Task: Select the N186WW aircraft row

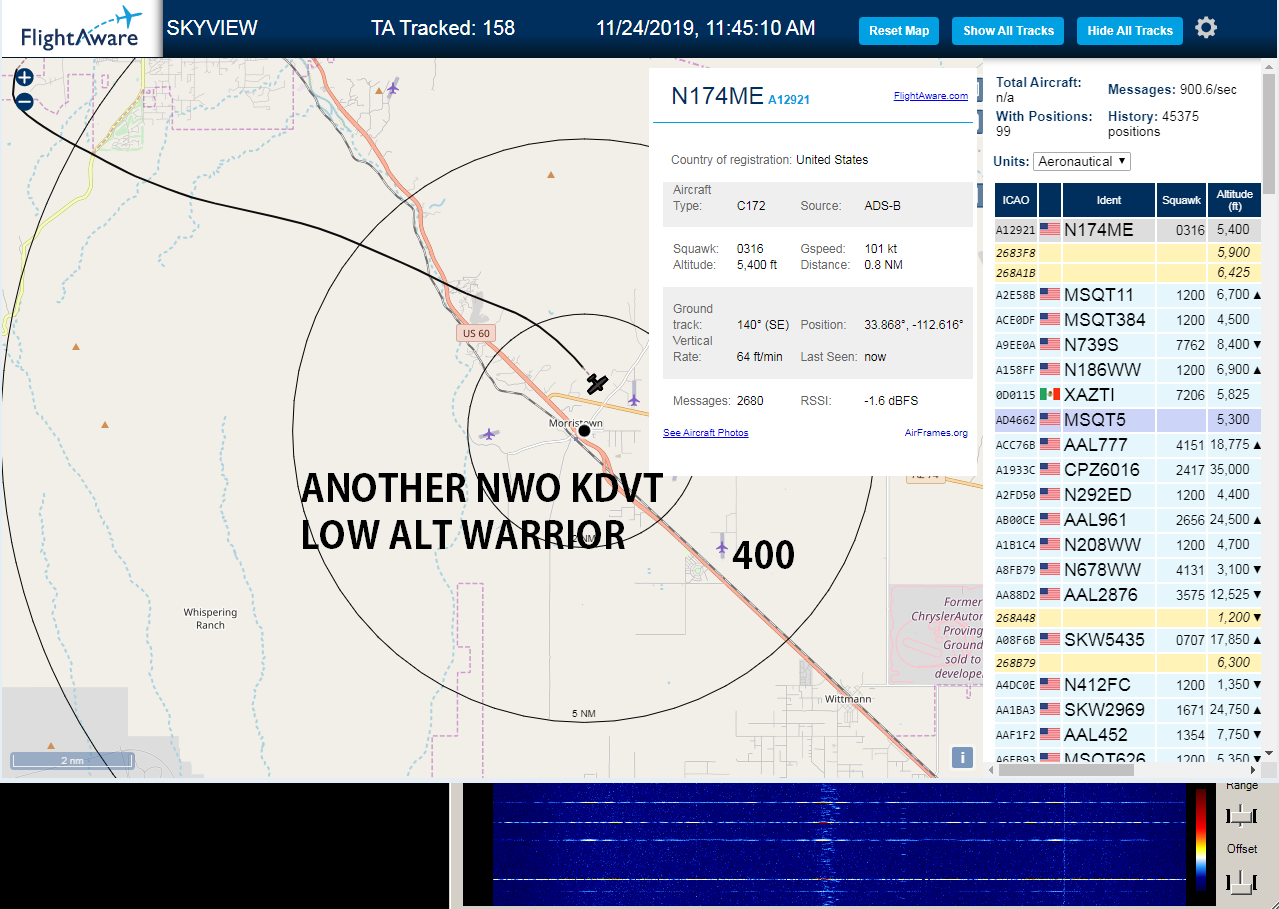Action: [1128, 370]
